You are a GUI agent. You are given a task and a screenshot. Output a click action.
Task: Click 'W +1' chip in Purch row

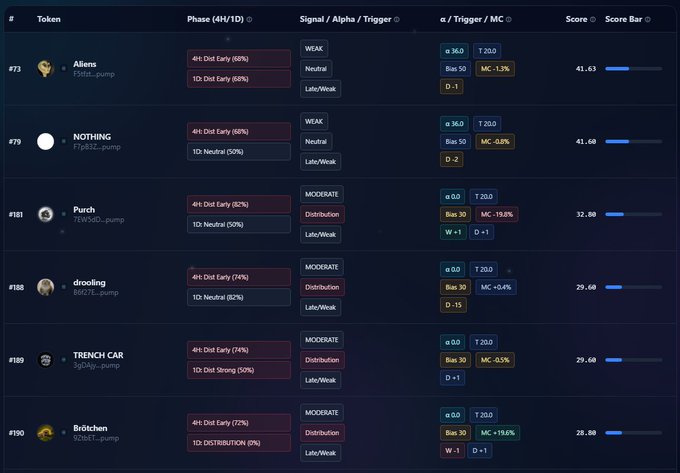[x=453, y=232]
